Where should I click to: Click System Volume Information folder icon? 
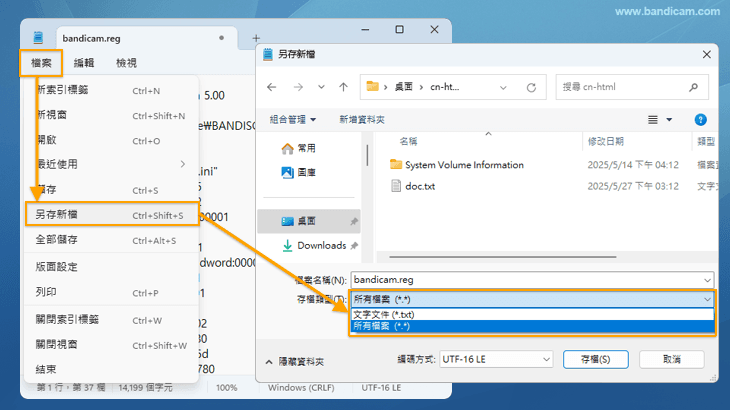point(396,164)
